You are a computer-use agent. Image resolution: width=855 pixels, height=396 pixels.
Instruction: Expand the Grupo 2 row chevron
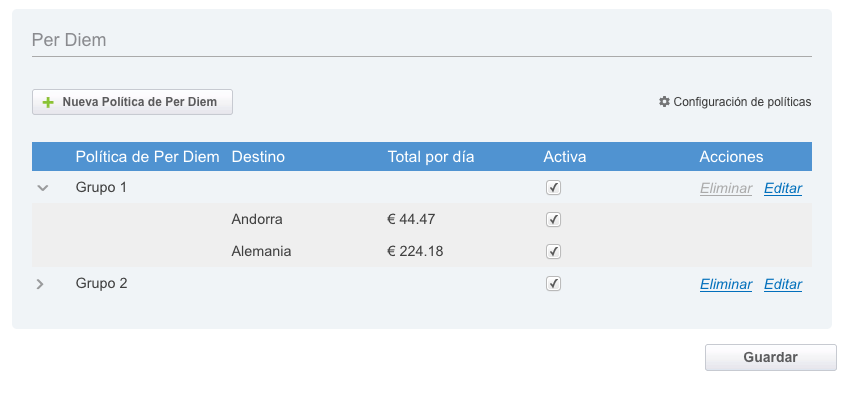[40, 284]
